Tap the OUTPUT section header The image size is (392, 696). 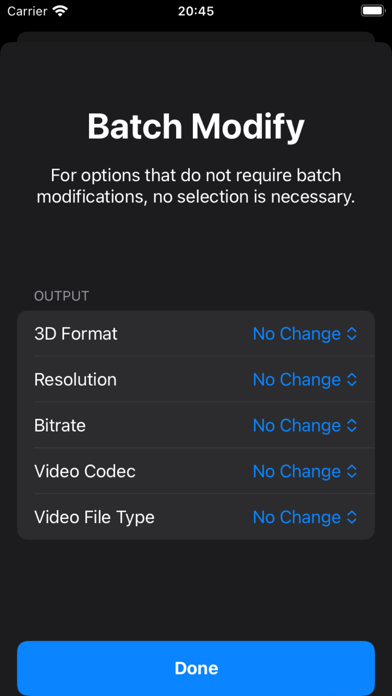point(62,296)
